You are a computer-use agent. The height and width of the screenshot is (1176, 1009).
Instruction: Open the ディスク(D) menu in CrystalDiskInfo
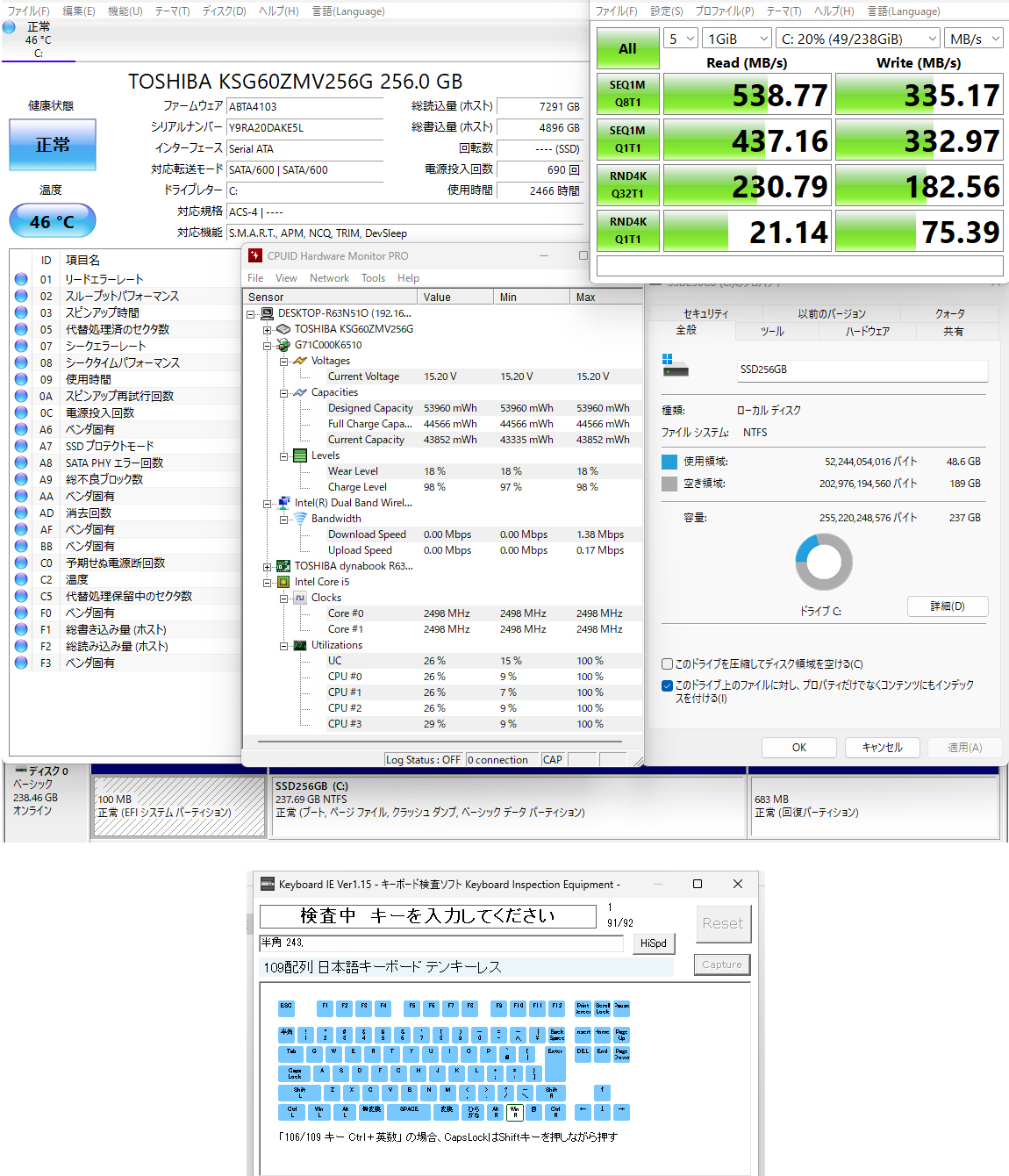224,11
